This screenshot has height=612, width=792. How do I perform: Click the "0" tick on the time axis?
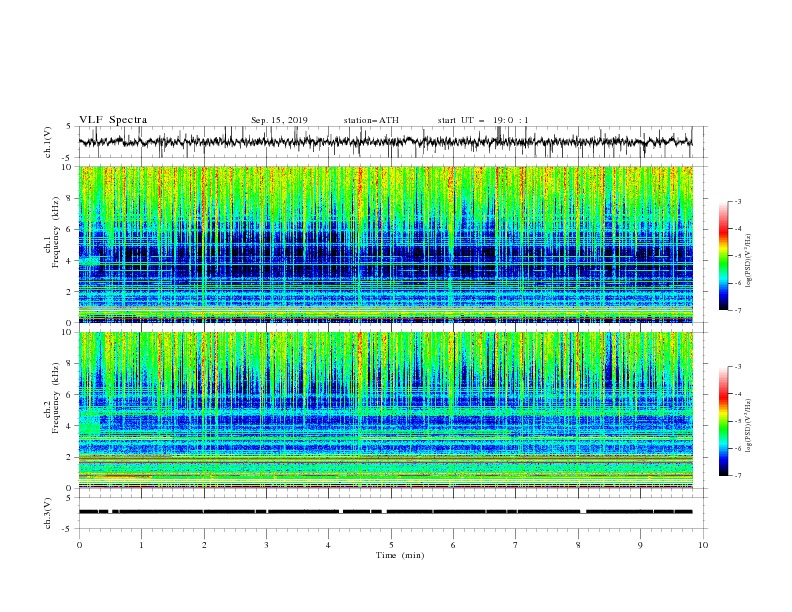(x=79, y=545)
